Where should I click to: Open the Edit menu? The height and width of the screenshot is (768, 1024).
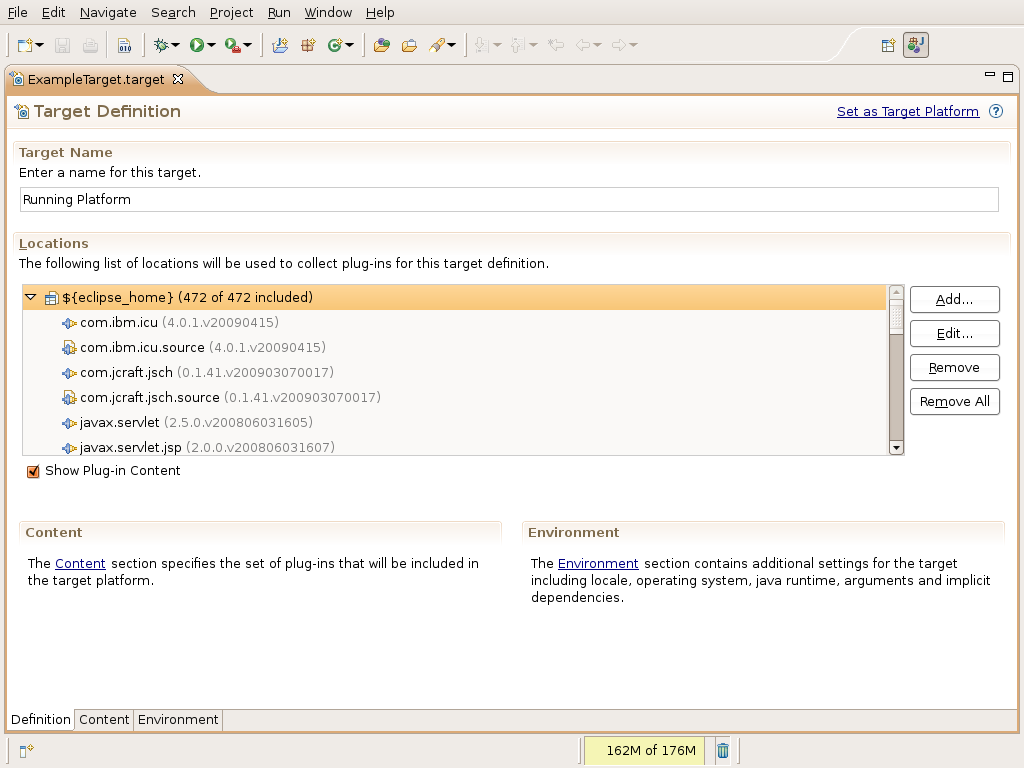point(54,12)
